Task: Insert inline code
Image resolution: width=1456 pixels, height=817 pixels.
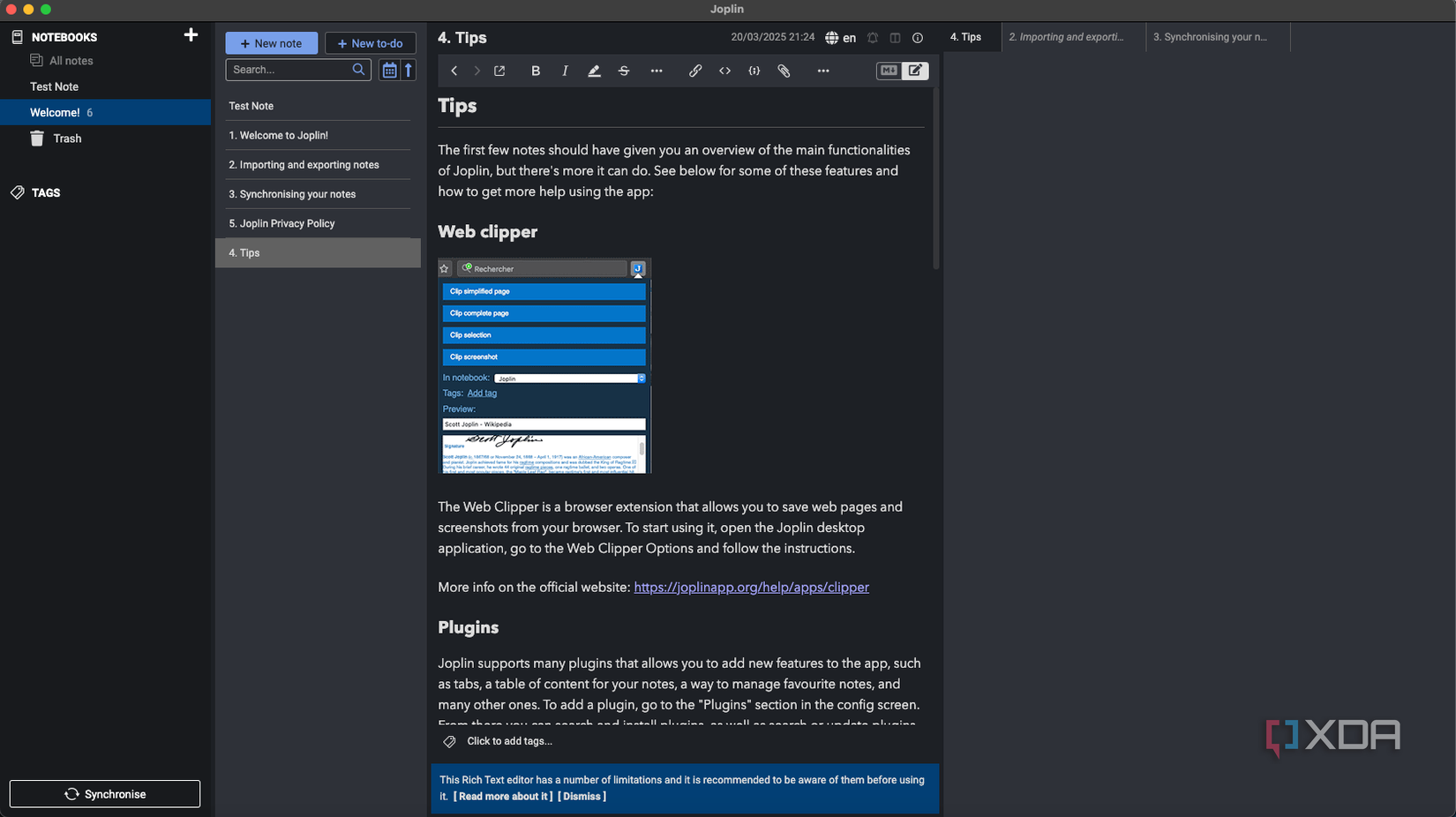Action: [724, 71]
